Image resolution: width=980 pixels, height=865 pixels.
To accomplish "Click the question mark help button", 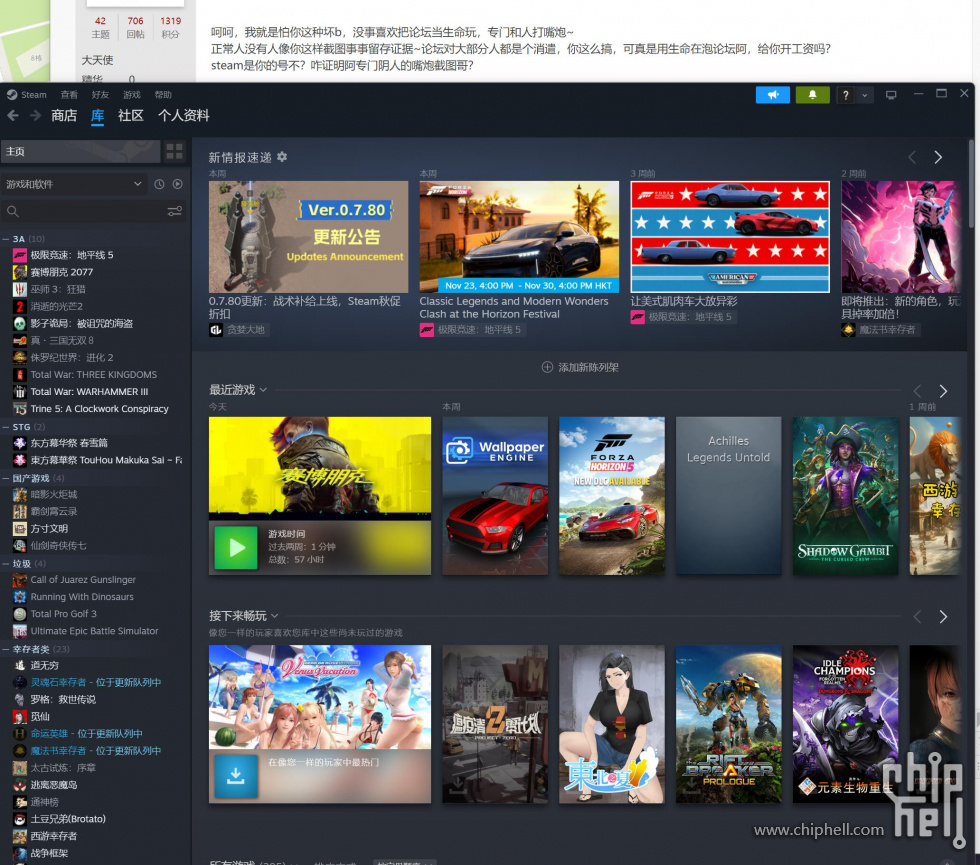I will click(846, 95).
